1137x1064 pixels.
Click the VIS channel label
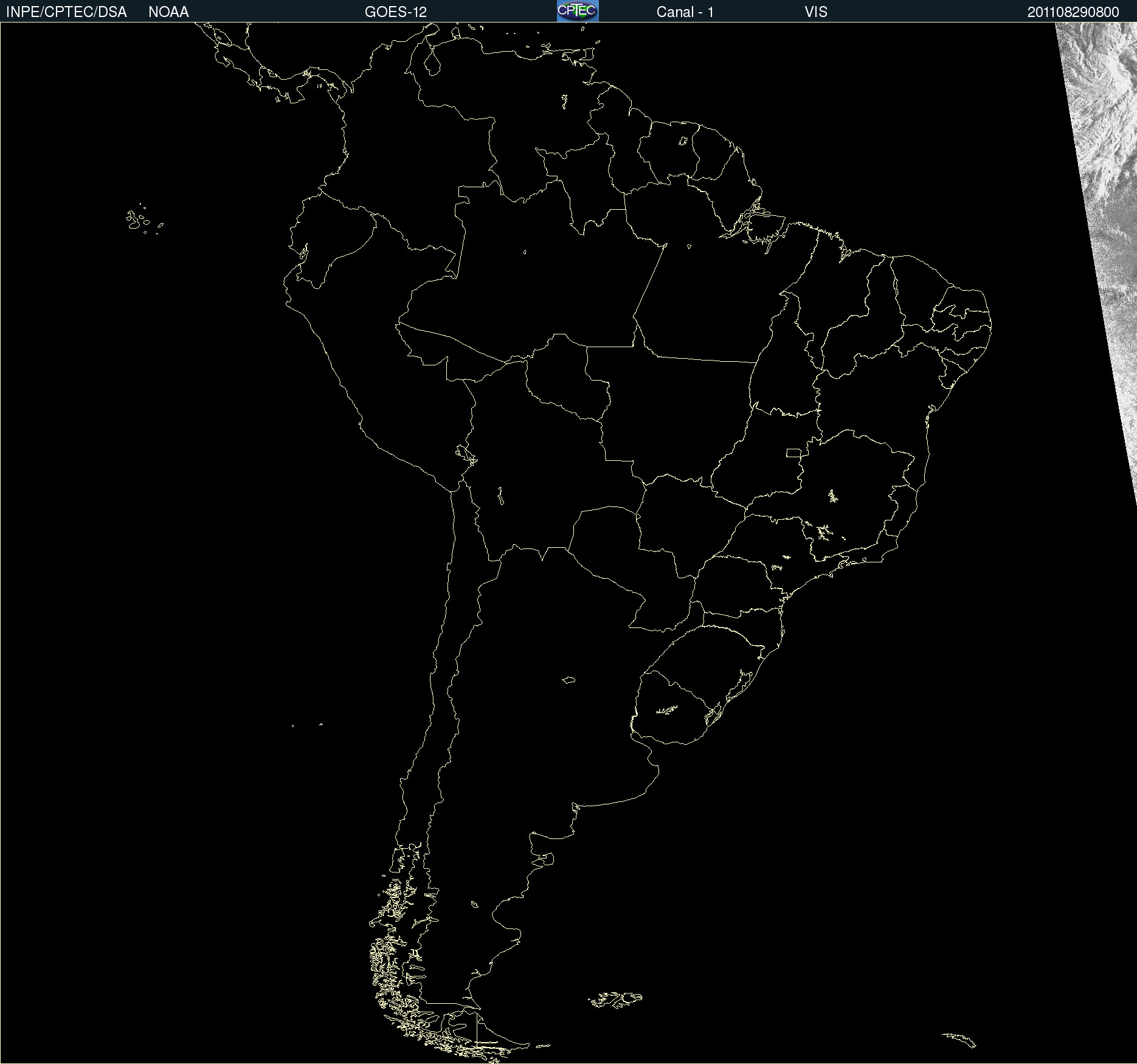pos(816,12)
